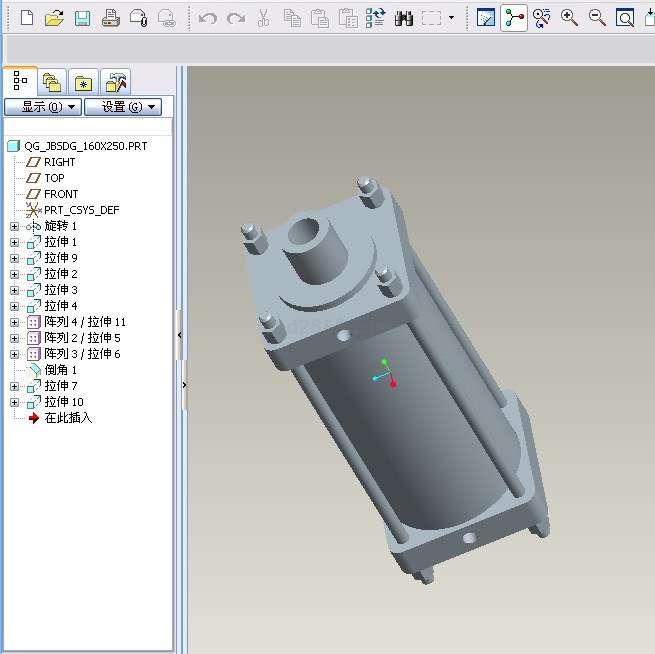
Task: Click the Zoom In magnifier icon
Action: coord(570,18)
